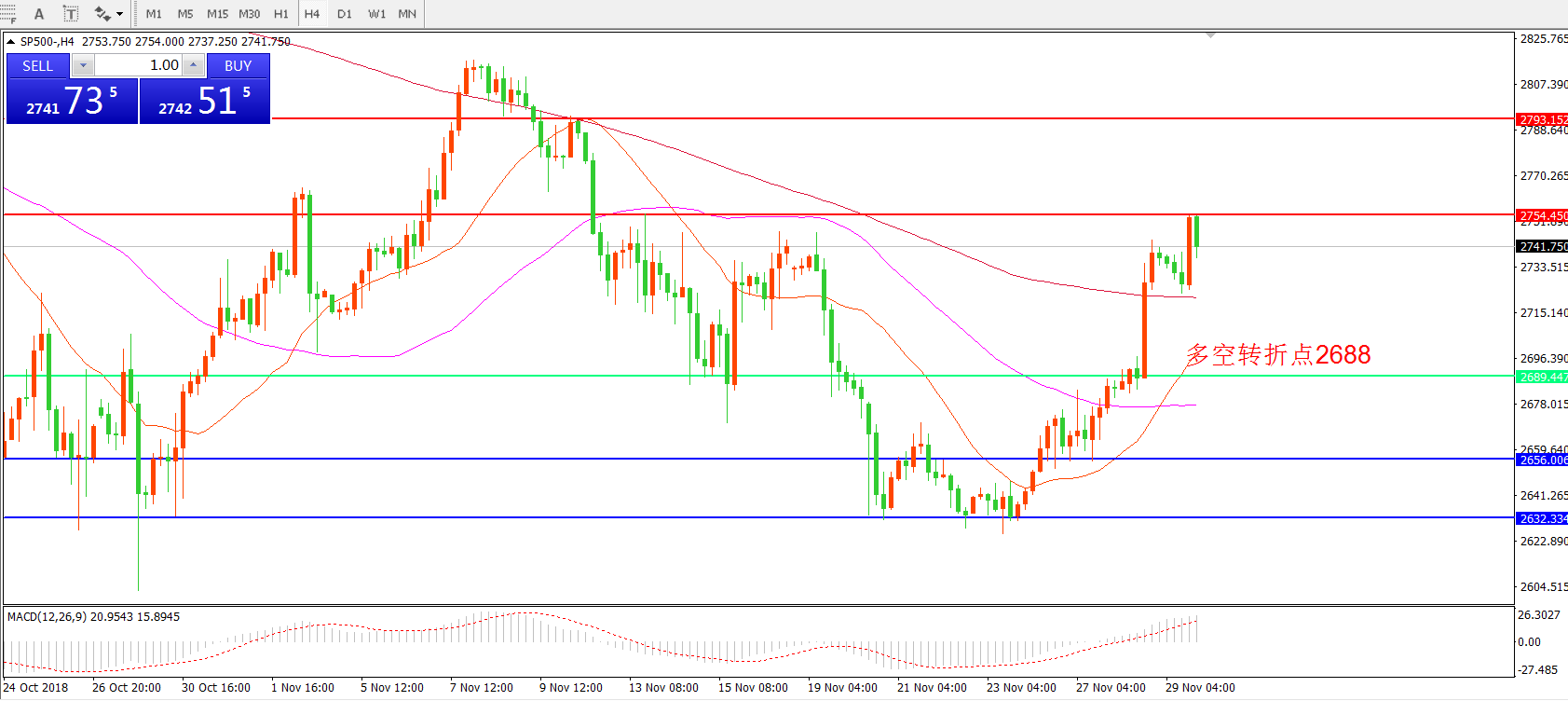The height and width of the screenshot is (701, 1568).
Task: Click the chart shift marker triangle
Action: pos(1210,35)
